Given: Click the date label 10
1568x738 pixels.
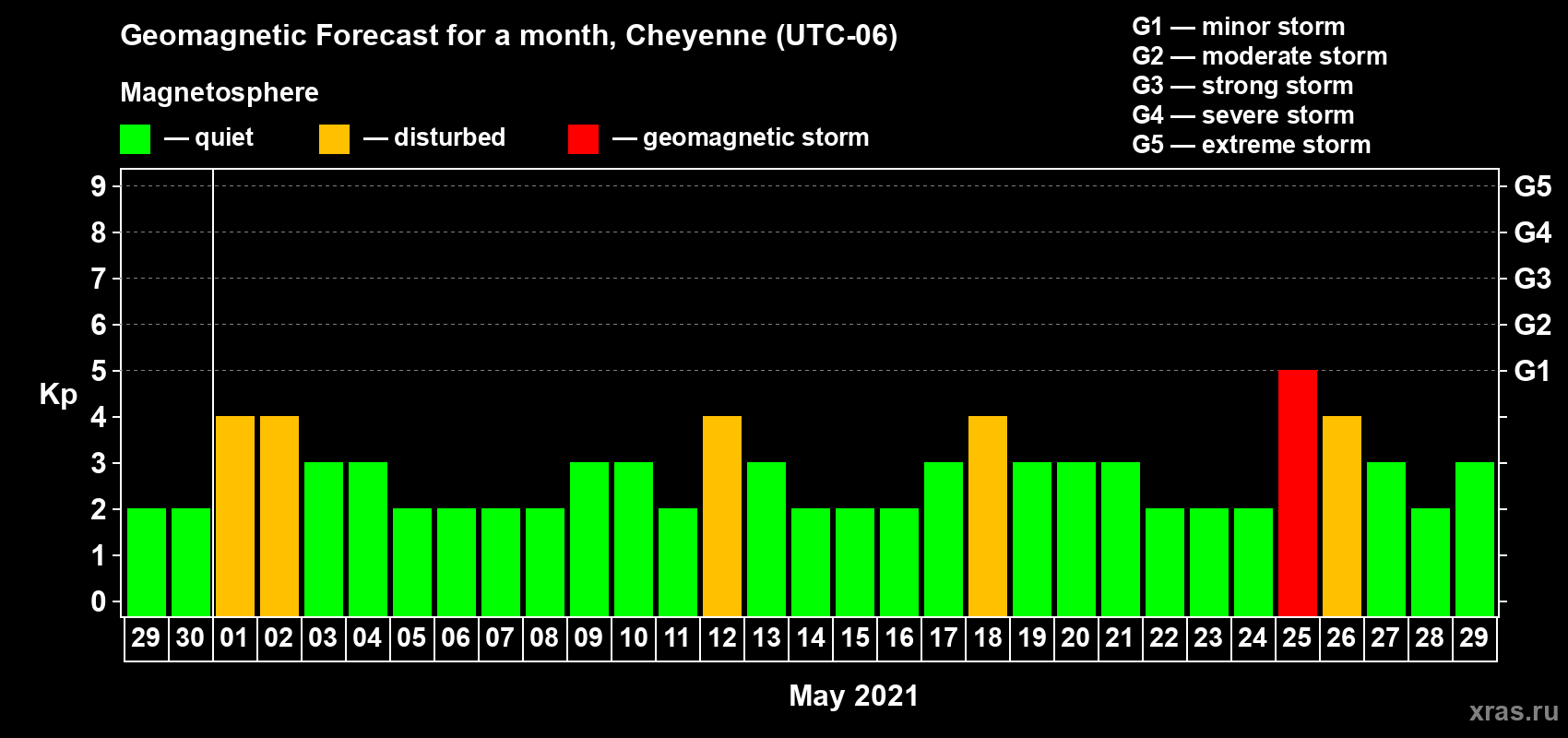Looking at the screenshot, I should coord(633,637).
